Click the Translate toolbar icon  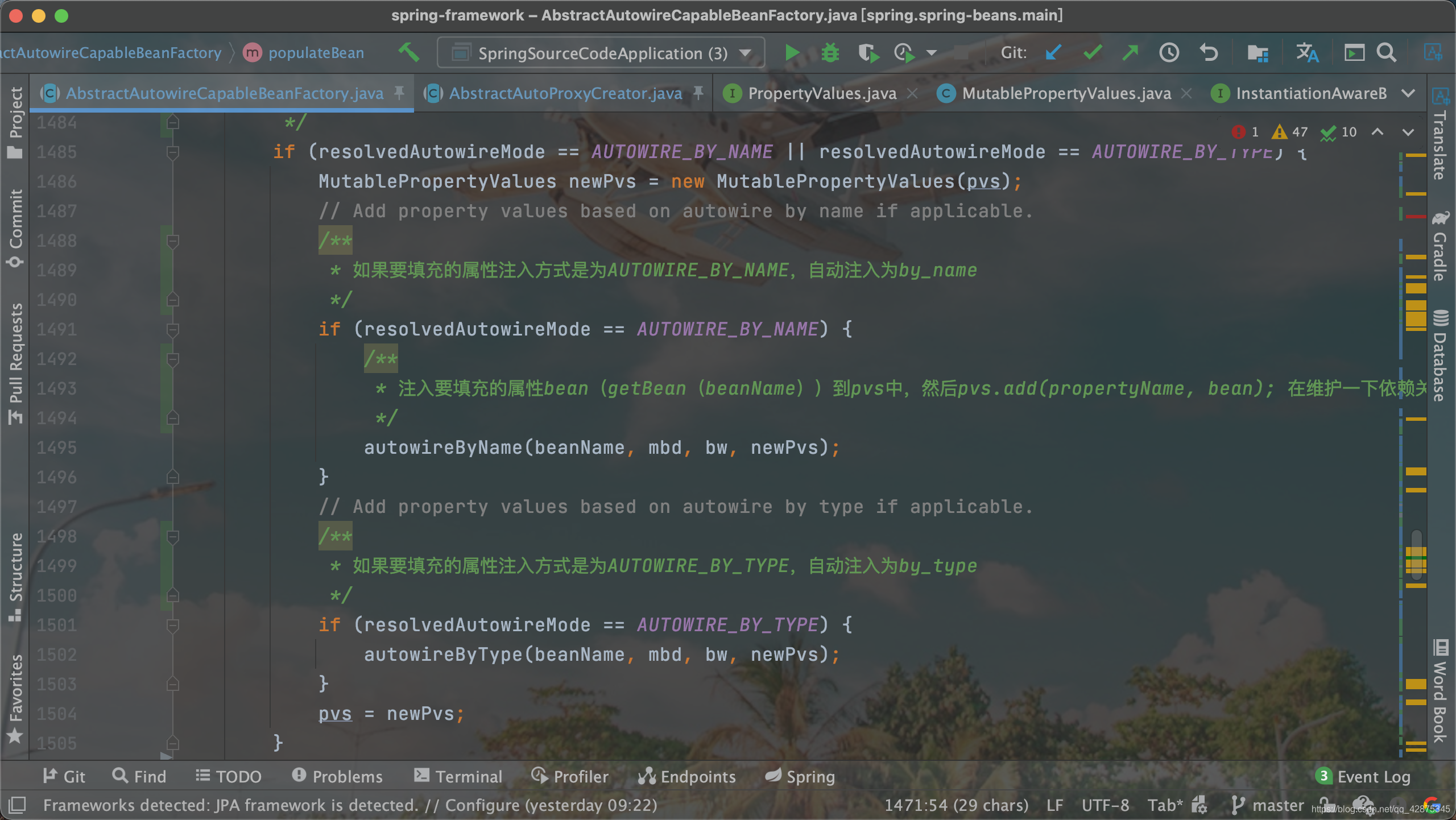[x=1307, y=53]
